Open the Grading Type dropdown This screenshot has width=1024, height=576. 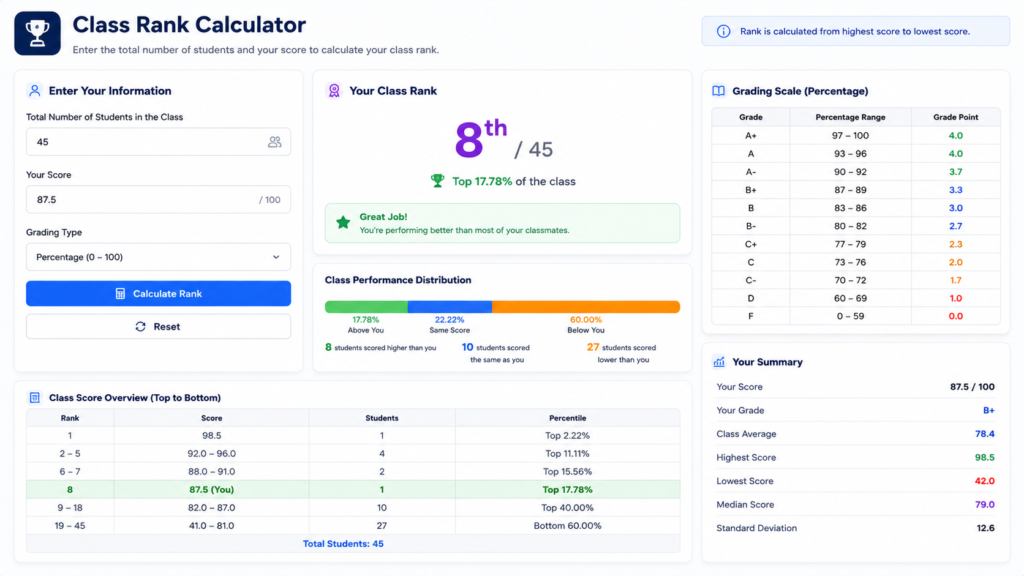click(x=158, y=257)
